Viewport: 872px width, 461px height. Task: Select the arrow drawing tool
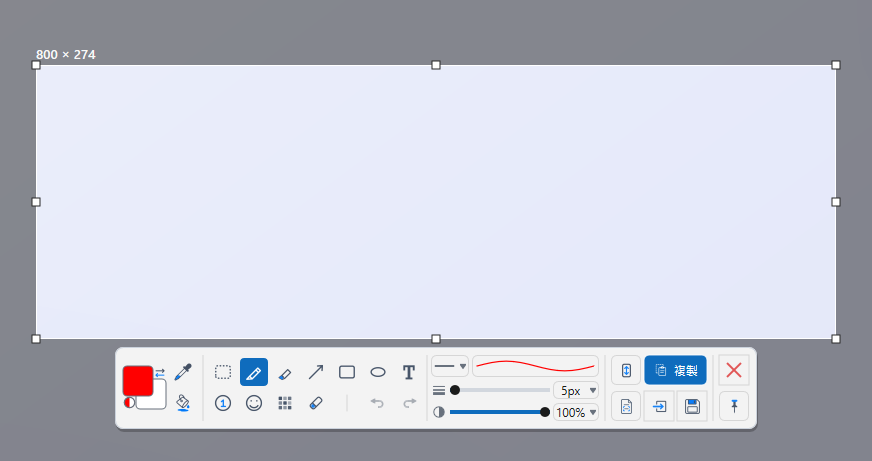tap(316, 372)
